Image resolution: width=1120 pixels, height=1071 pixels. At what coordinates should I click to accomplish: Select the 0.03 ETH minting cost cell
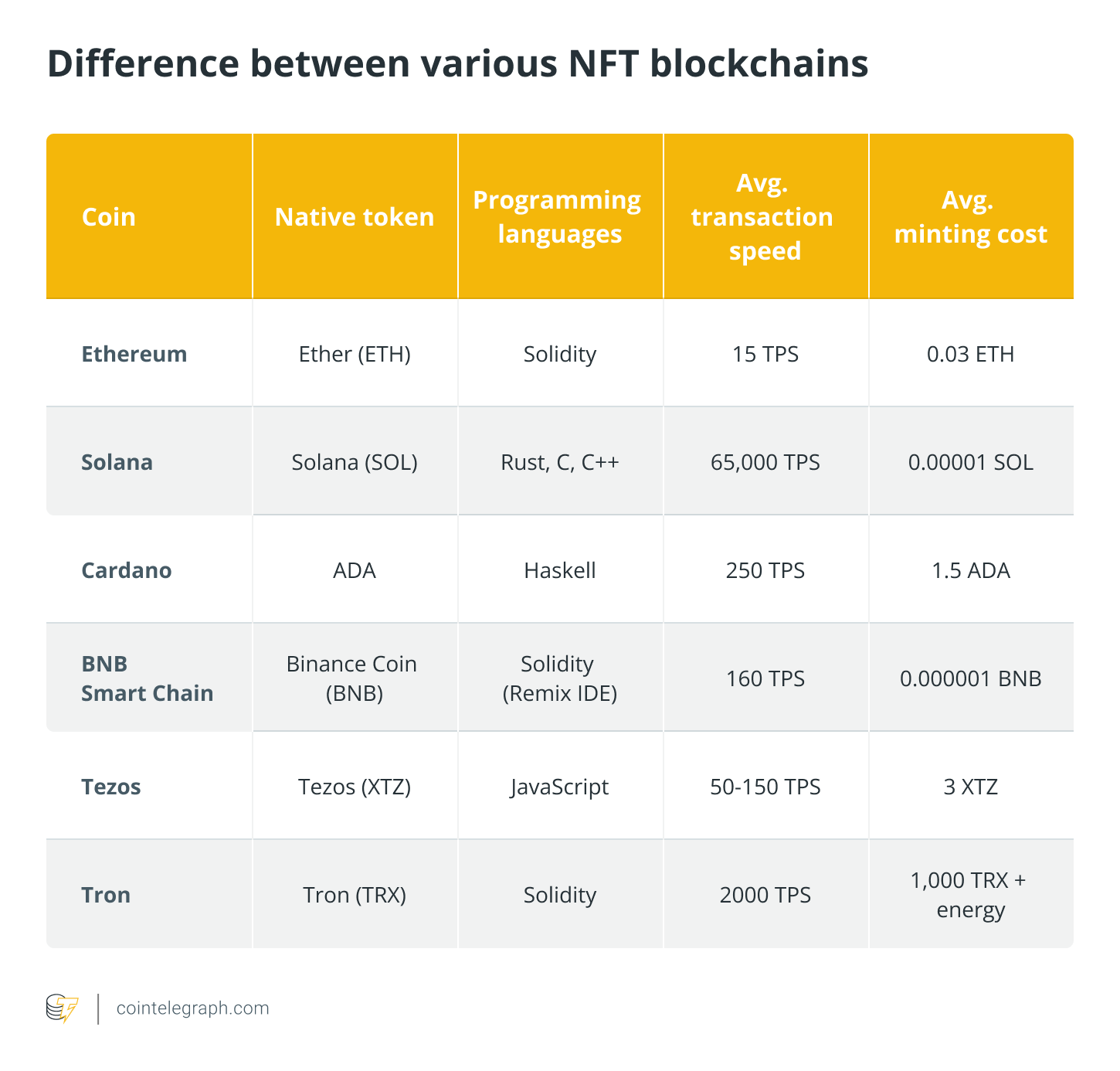970,354
